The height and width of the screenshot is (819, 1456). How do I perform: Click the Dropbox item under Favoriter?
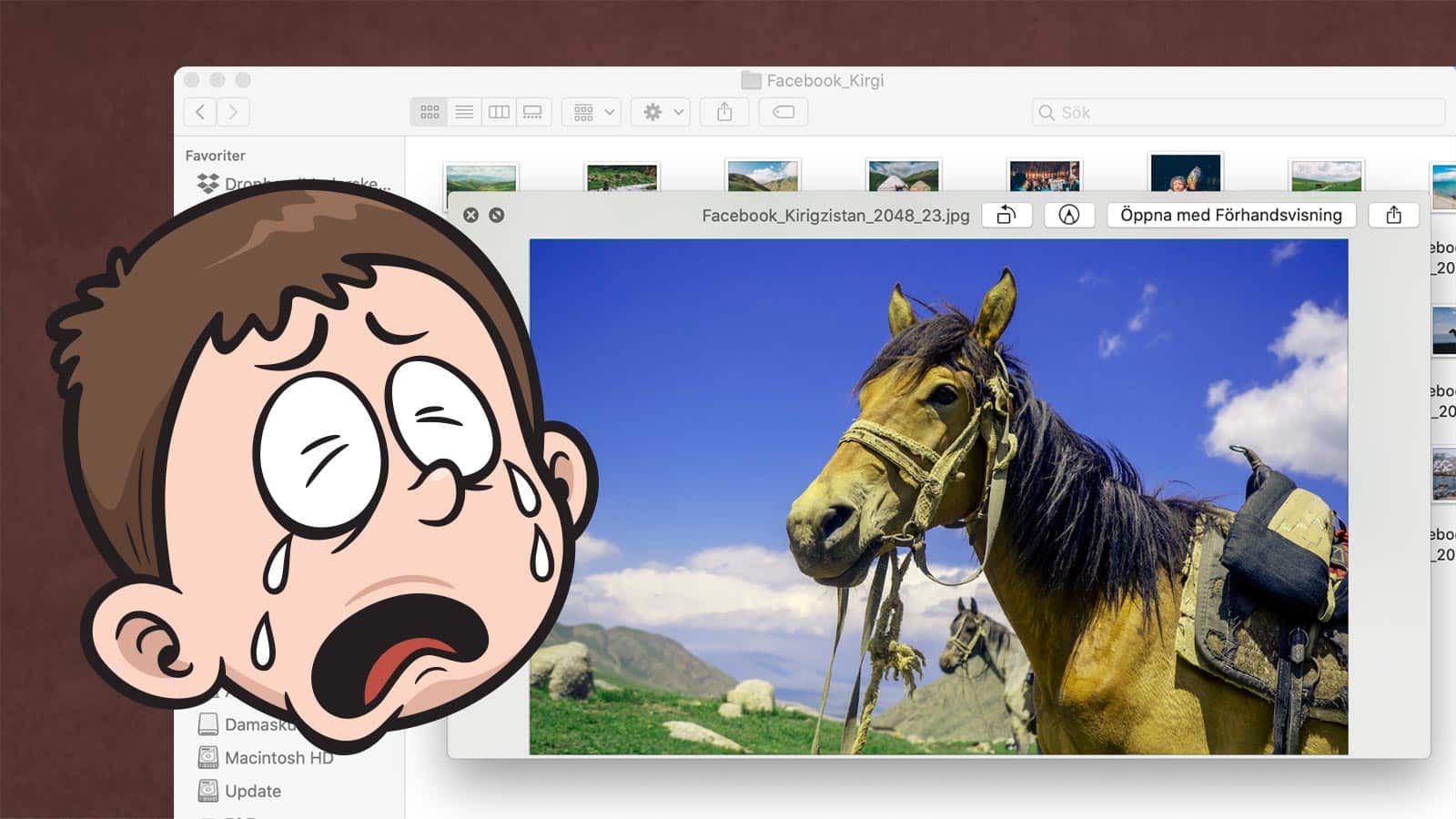[293, 183]
